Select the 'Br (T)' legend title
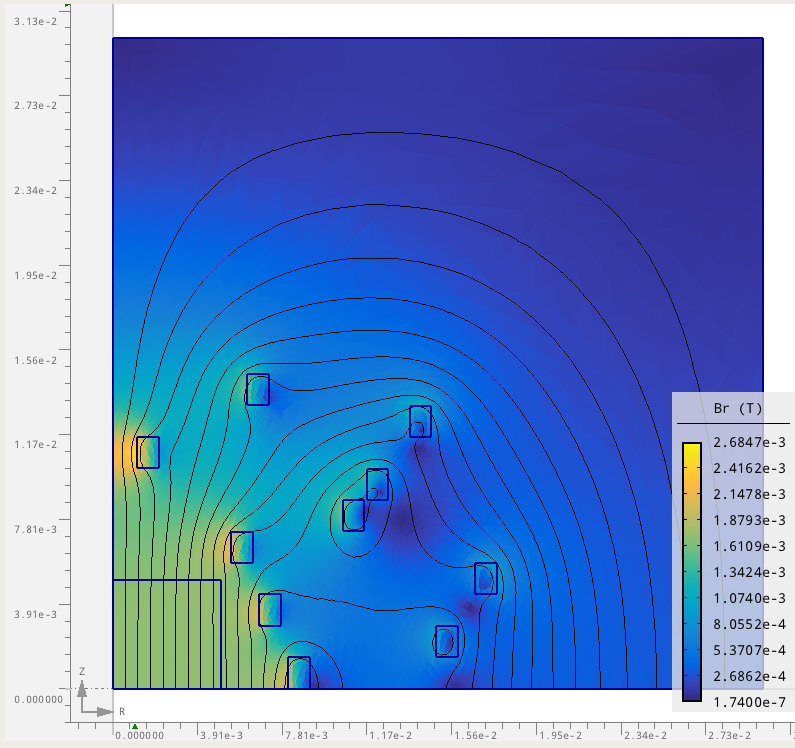The width and height of the screenshot is (795, 748). pyautogui.click(x=737, y=408)
